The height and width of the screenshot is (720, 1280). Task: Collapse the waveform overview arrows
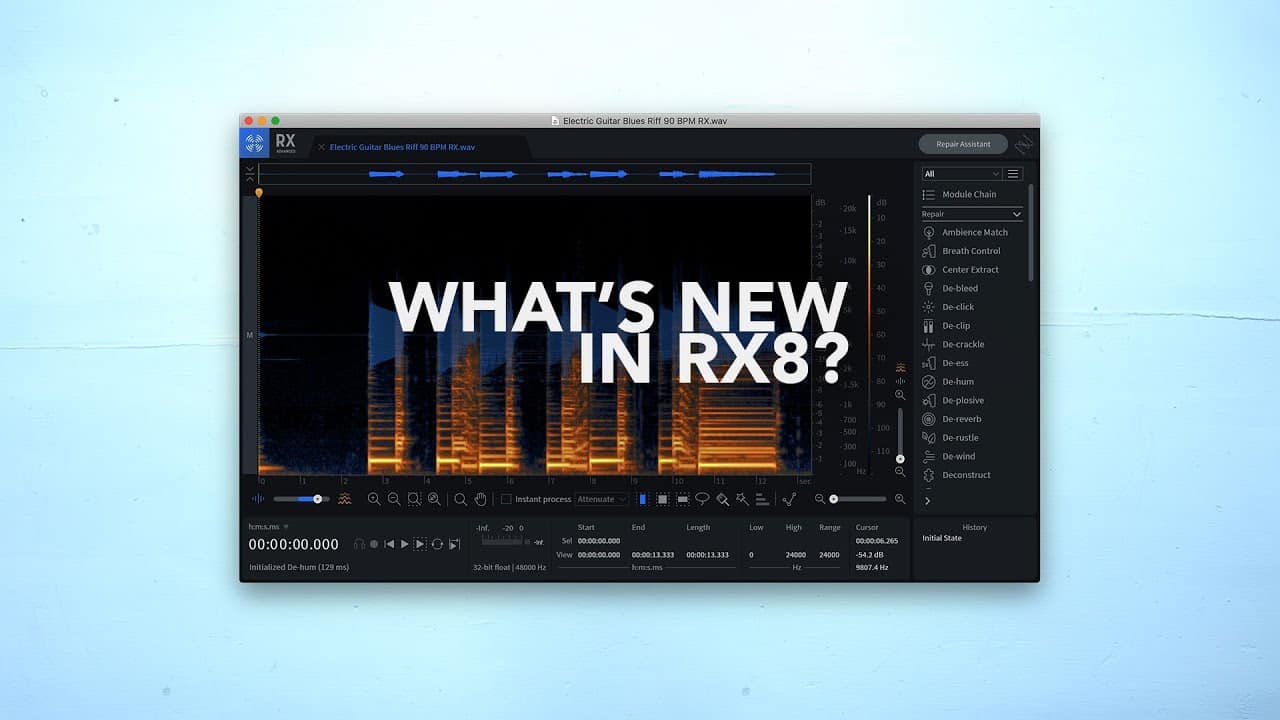pos(250,174)
